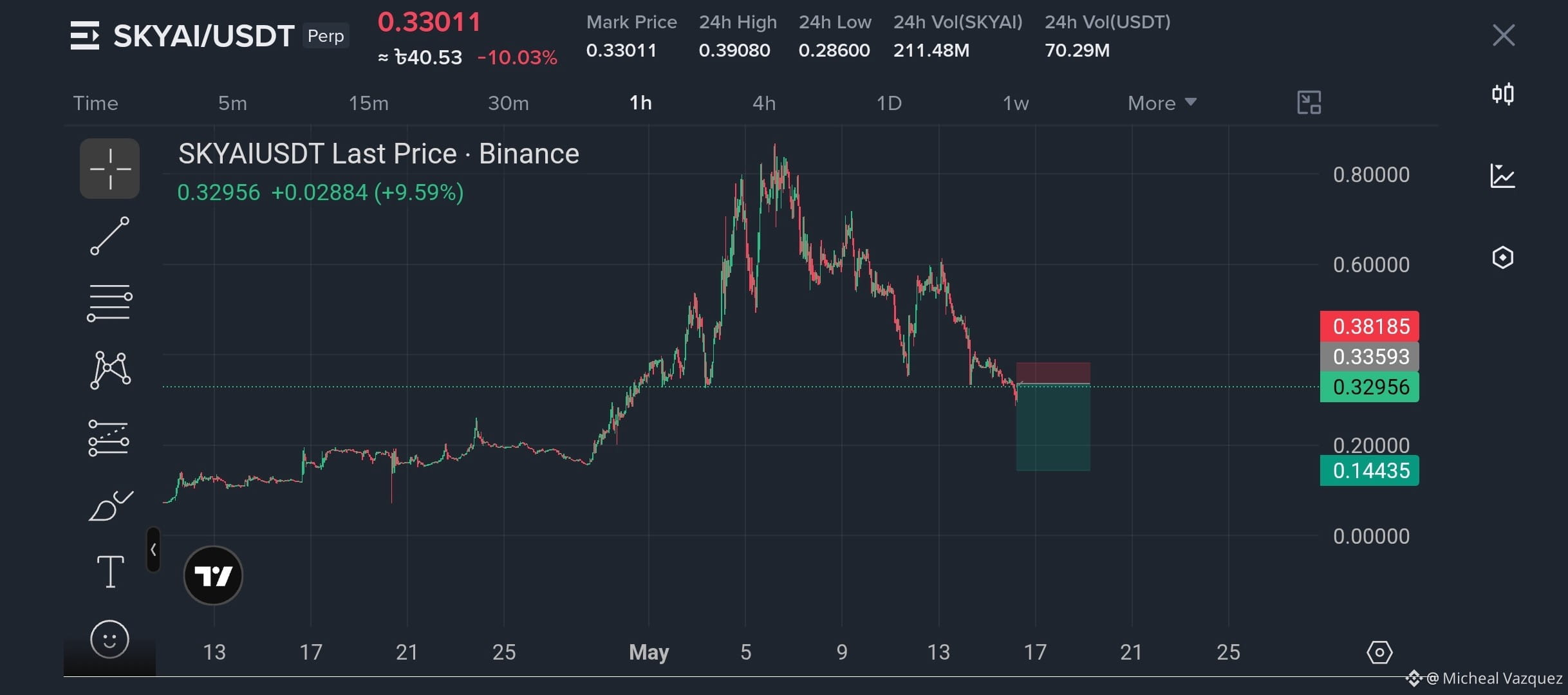Open the indicators line-chart icon
Viewport: 1568px width, 695px height.
point(1503,176)
